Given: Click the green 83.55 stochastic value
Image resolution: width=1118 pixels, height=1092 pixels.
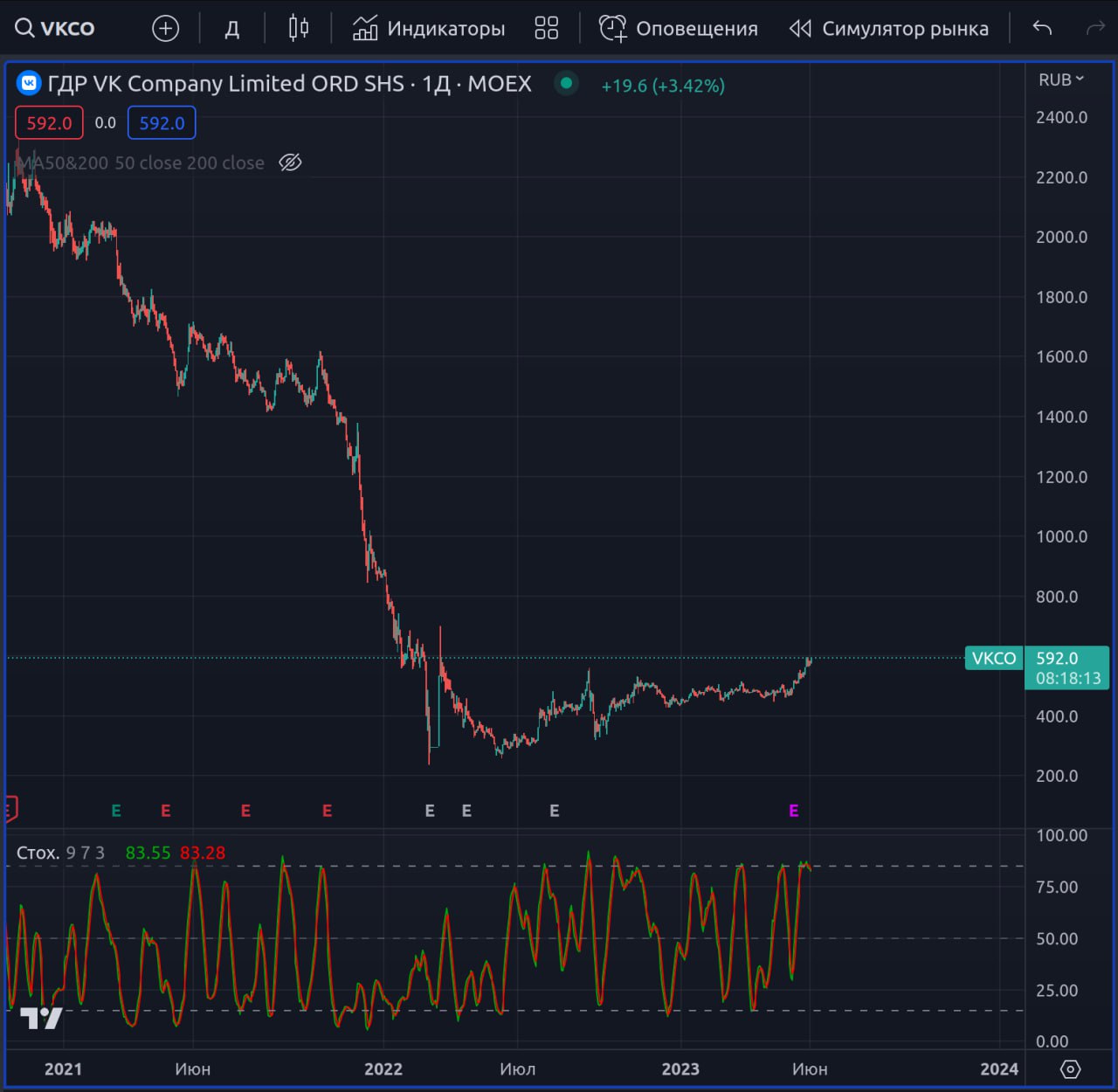Looking at the screenshot, I should coord(148,853).
